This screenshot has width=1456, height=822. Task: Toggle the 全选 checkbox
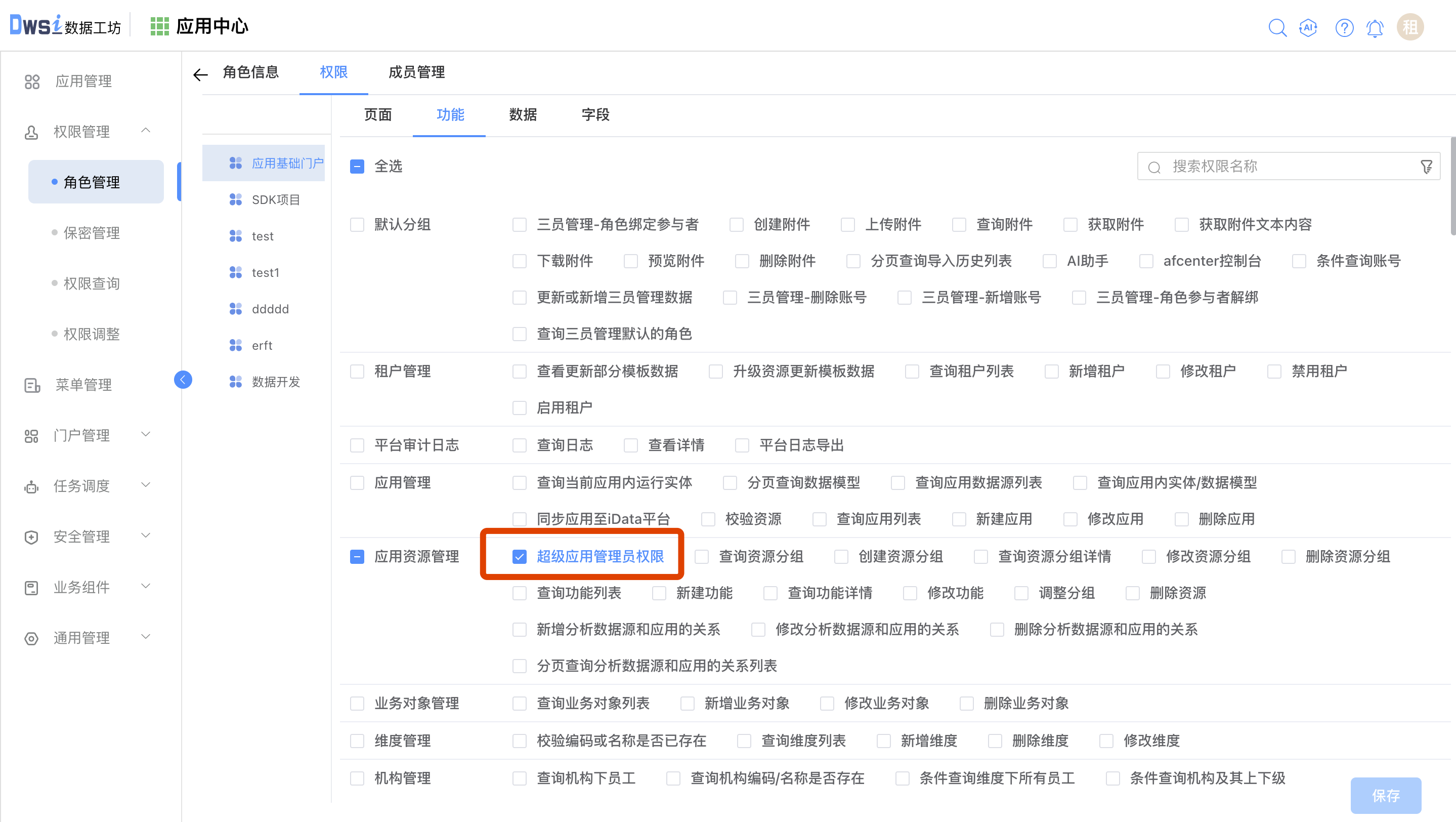(357, 166)
